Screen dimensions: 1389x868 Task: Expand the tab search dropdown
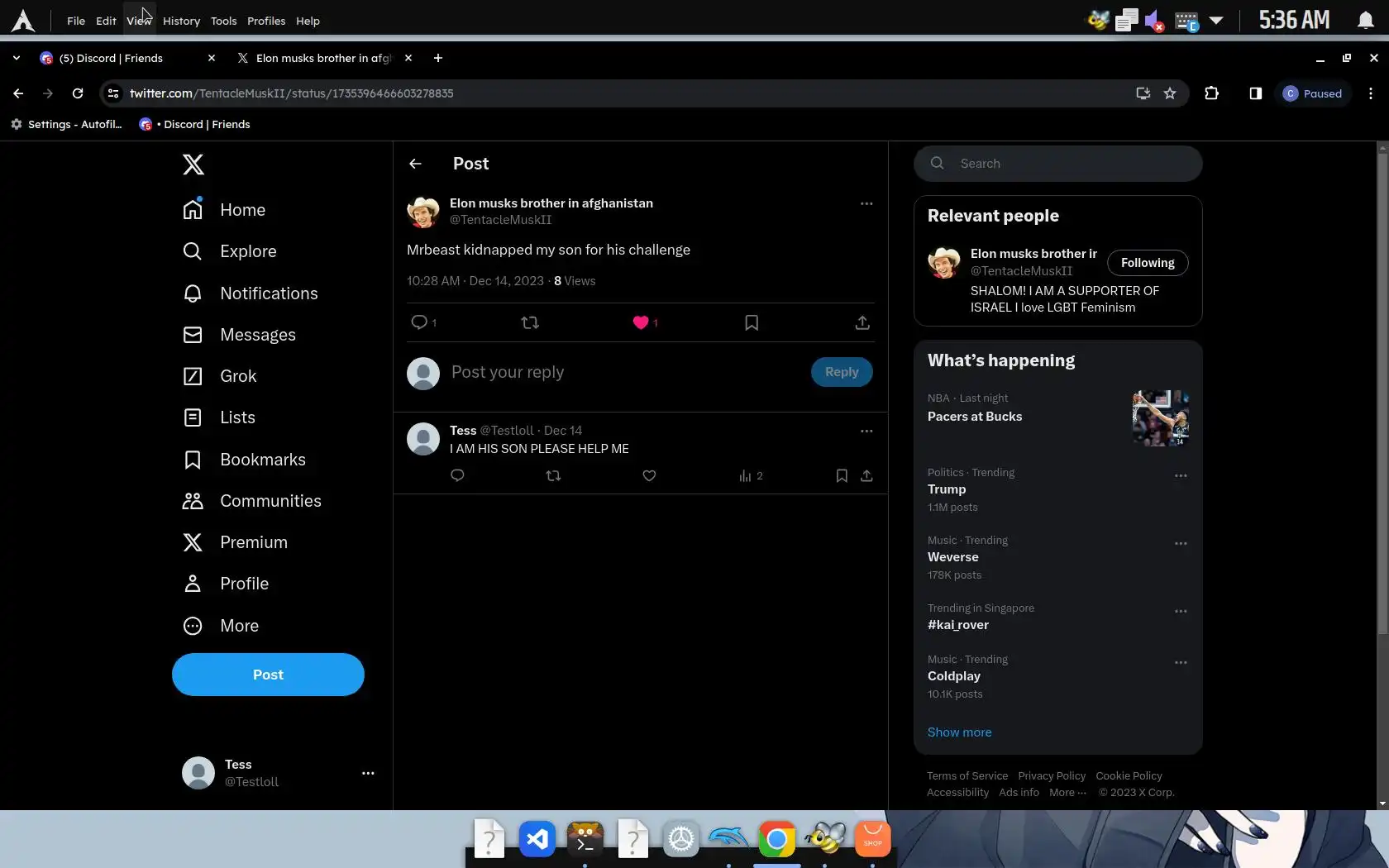click(17, 58)
